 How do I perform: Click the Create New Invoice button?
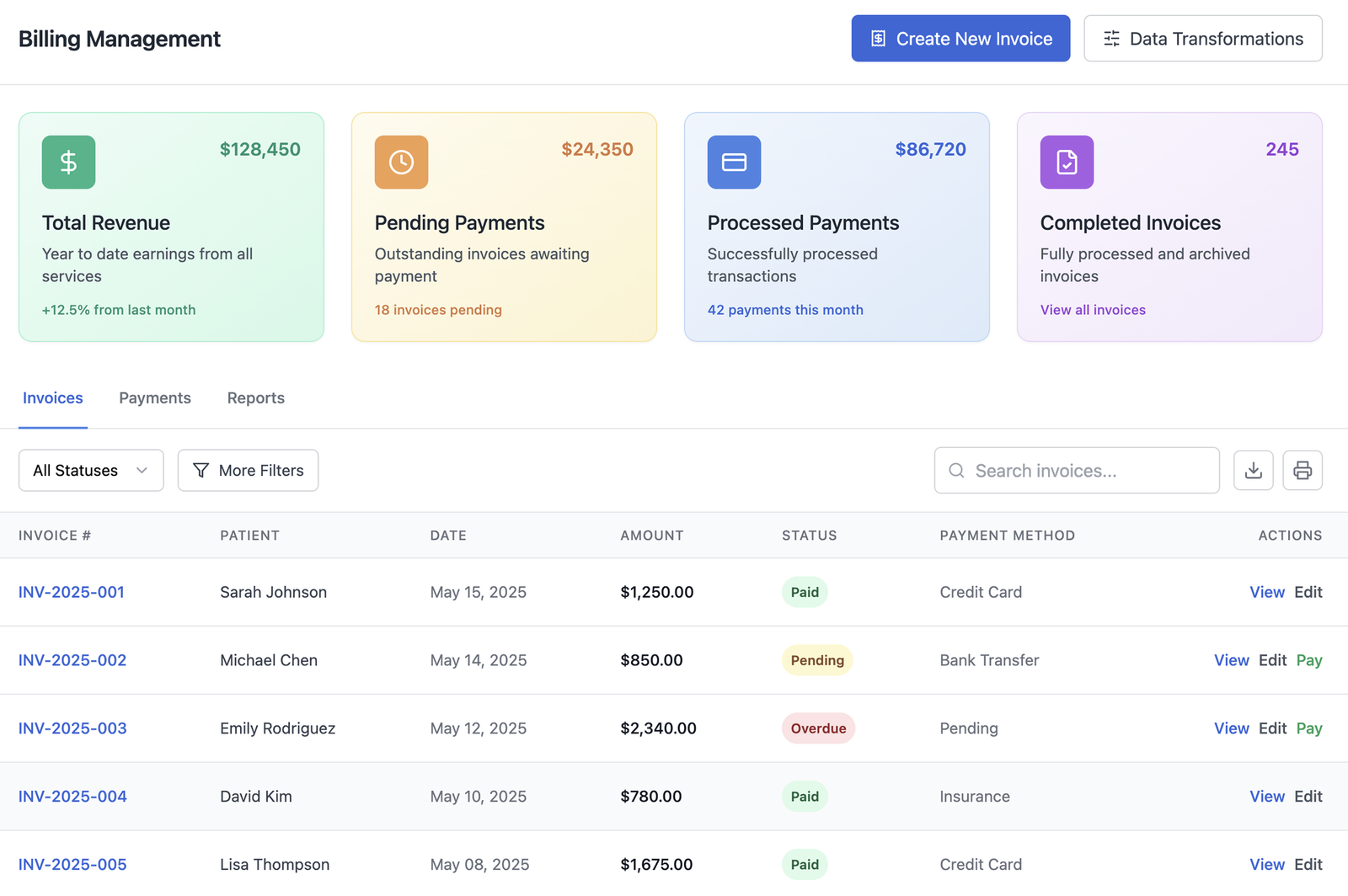960,38
